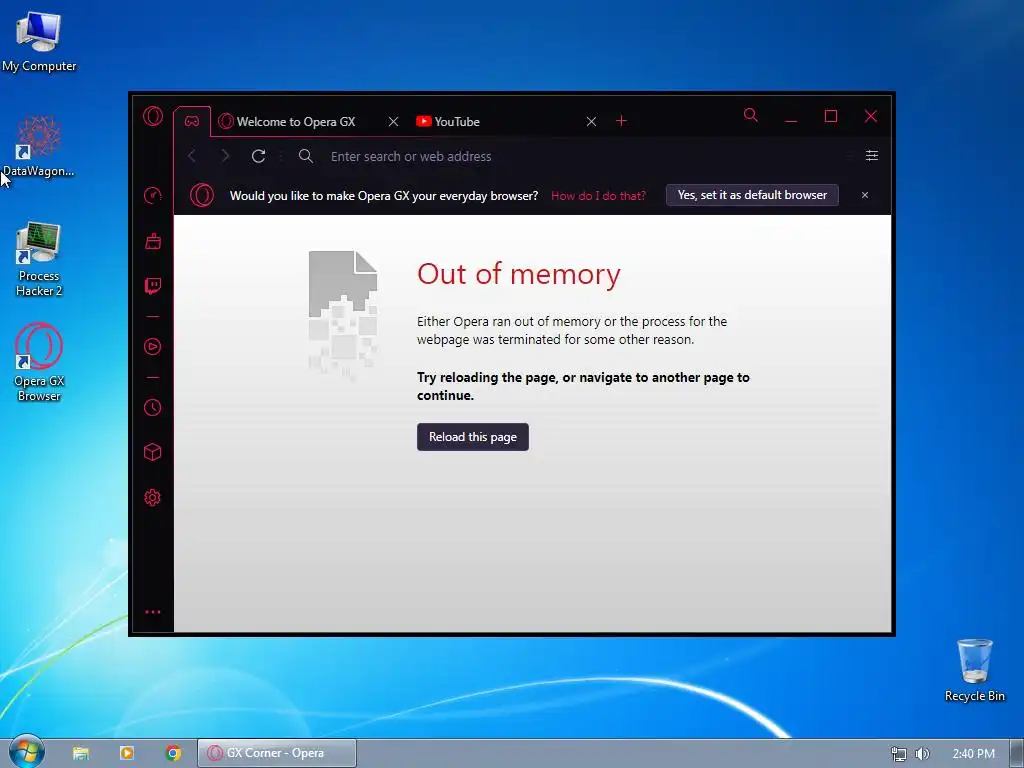Click 'Reload this page' button

click(473, 437)
